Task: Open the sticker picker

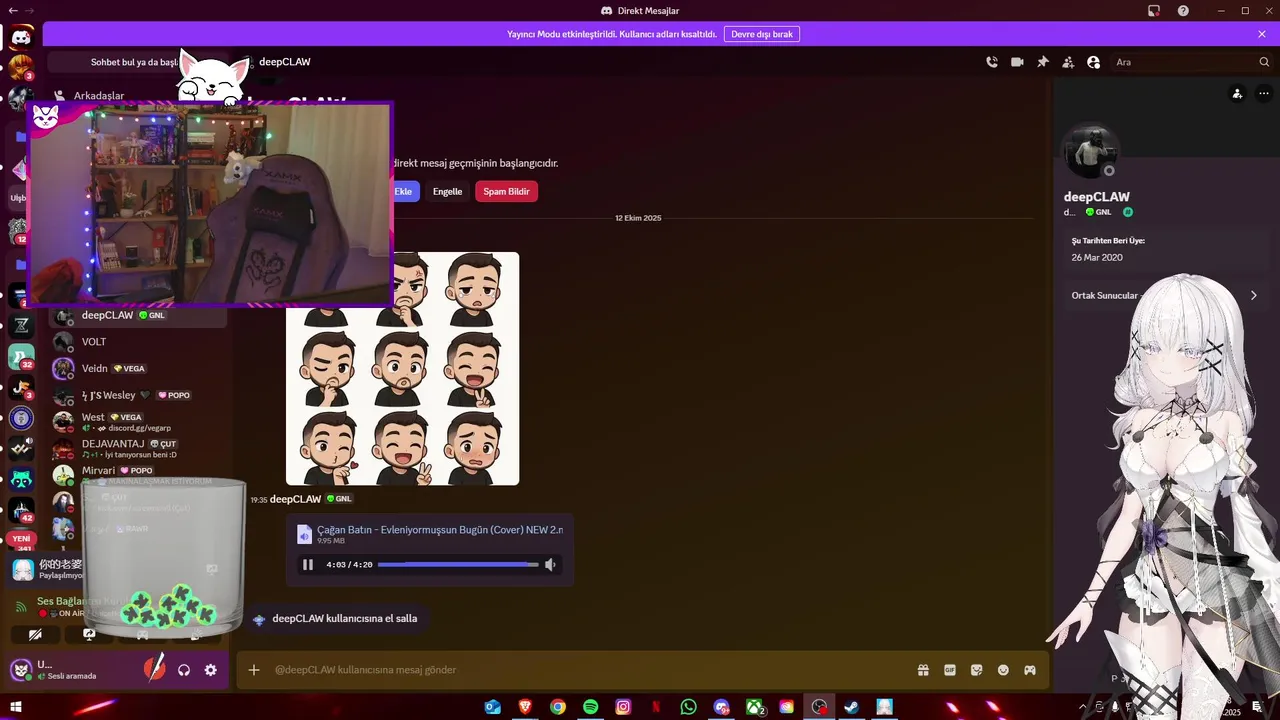Action: click(977, 670)
